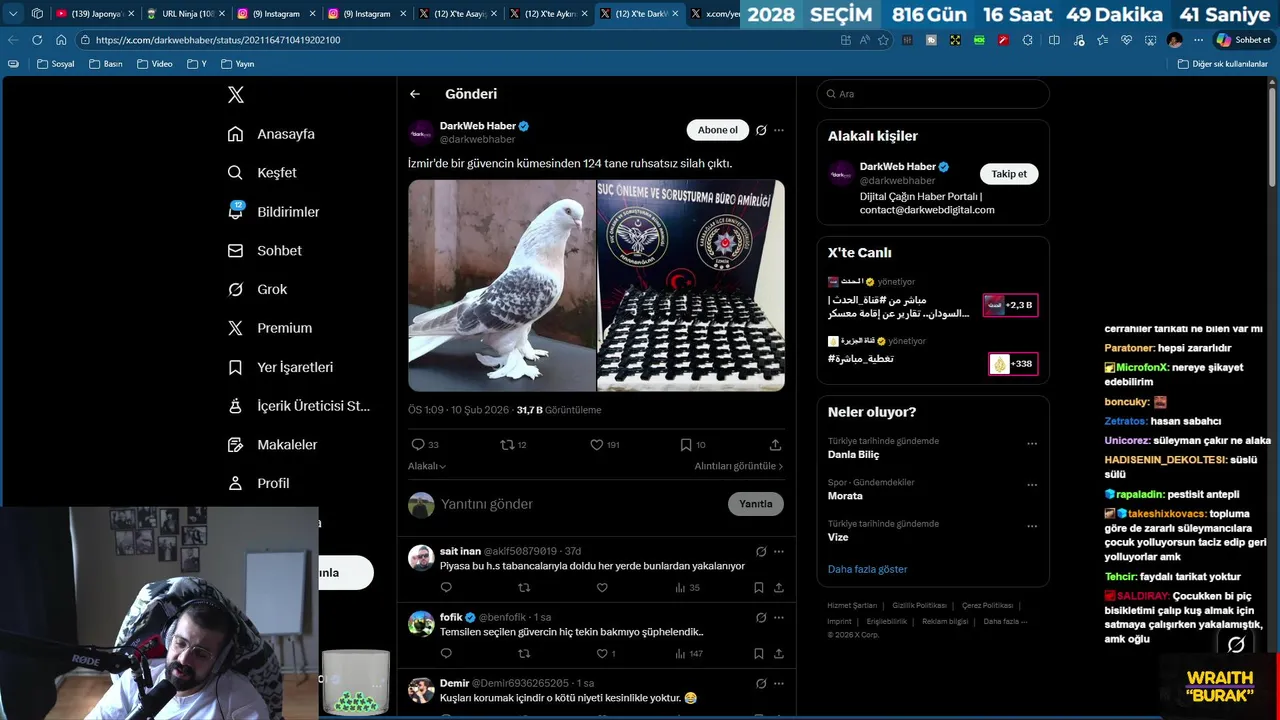Go to browser home page icon

(61, 40)
